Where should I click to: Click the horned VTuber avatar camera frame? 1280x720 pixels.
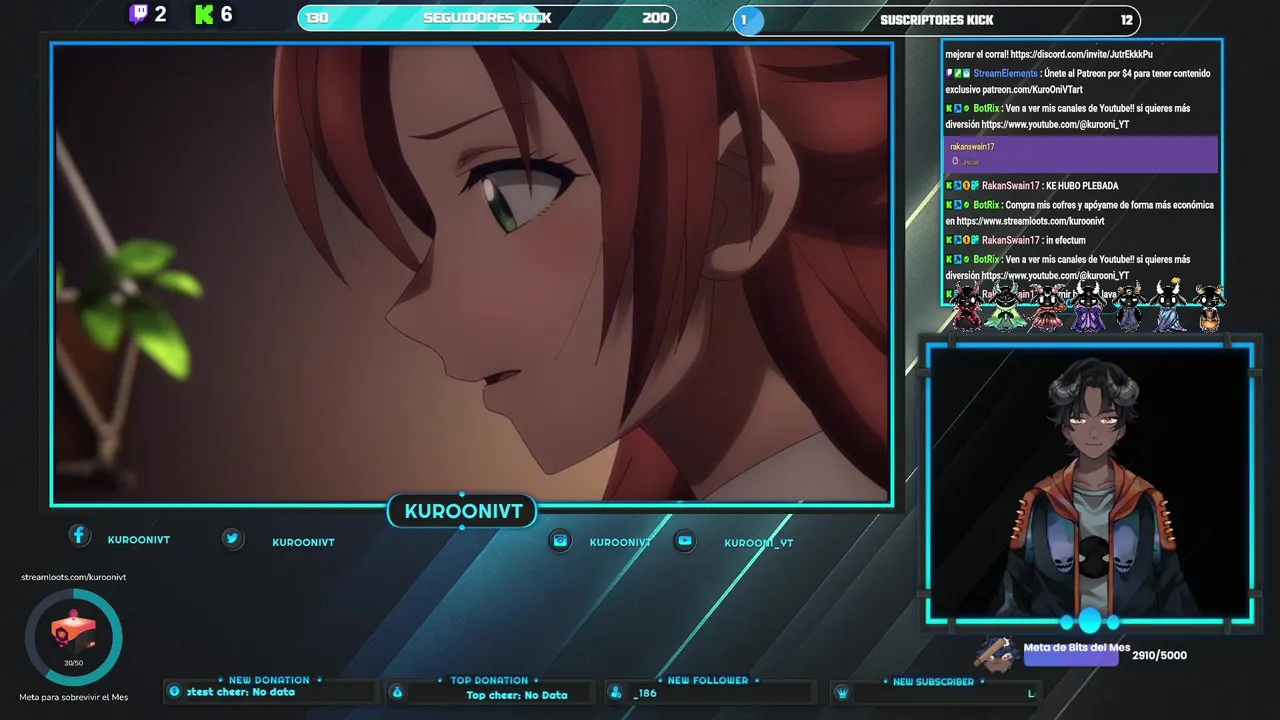pos(1090,483)
